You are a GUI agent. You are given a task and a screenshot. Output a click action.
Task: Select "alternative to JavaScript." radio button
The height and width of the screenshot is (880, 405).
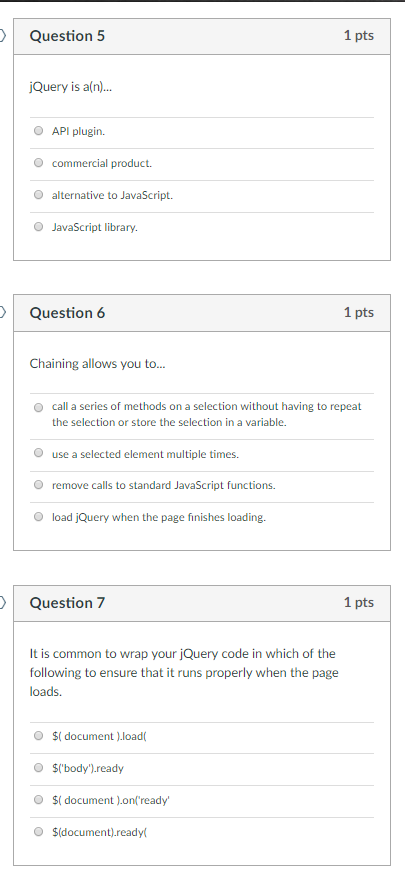click(38, 195)
